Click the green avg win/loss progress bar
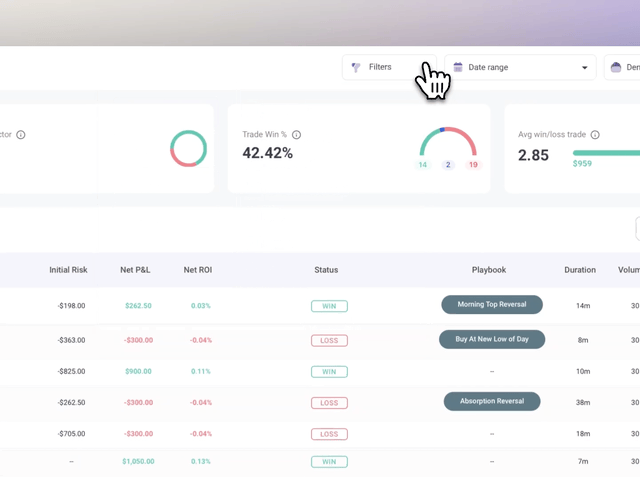Image resolution: width=640 pixels, height=480 pixels. (x=606, y=153)
